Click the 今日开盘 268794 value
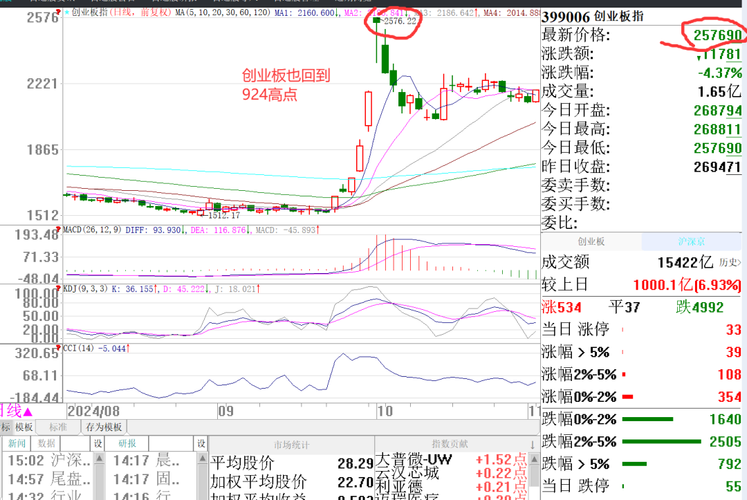 pos(717,110)
